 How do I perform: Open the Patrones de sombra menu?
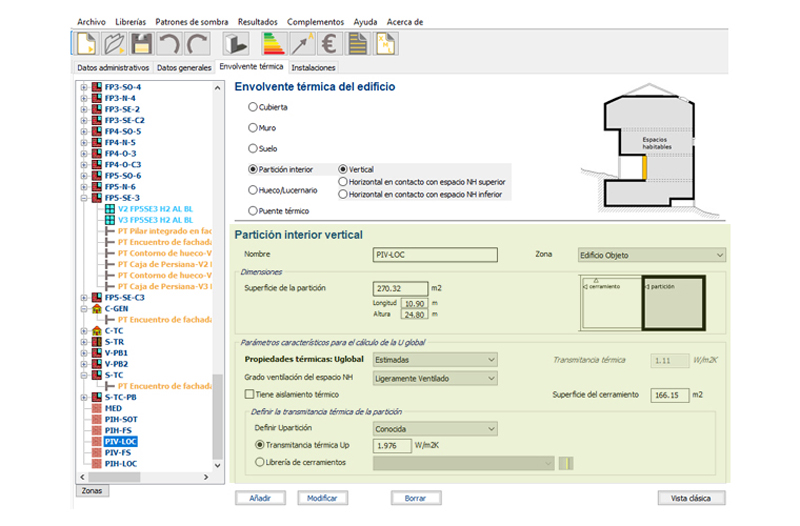(192, 22)
